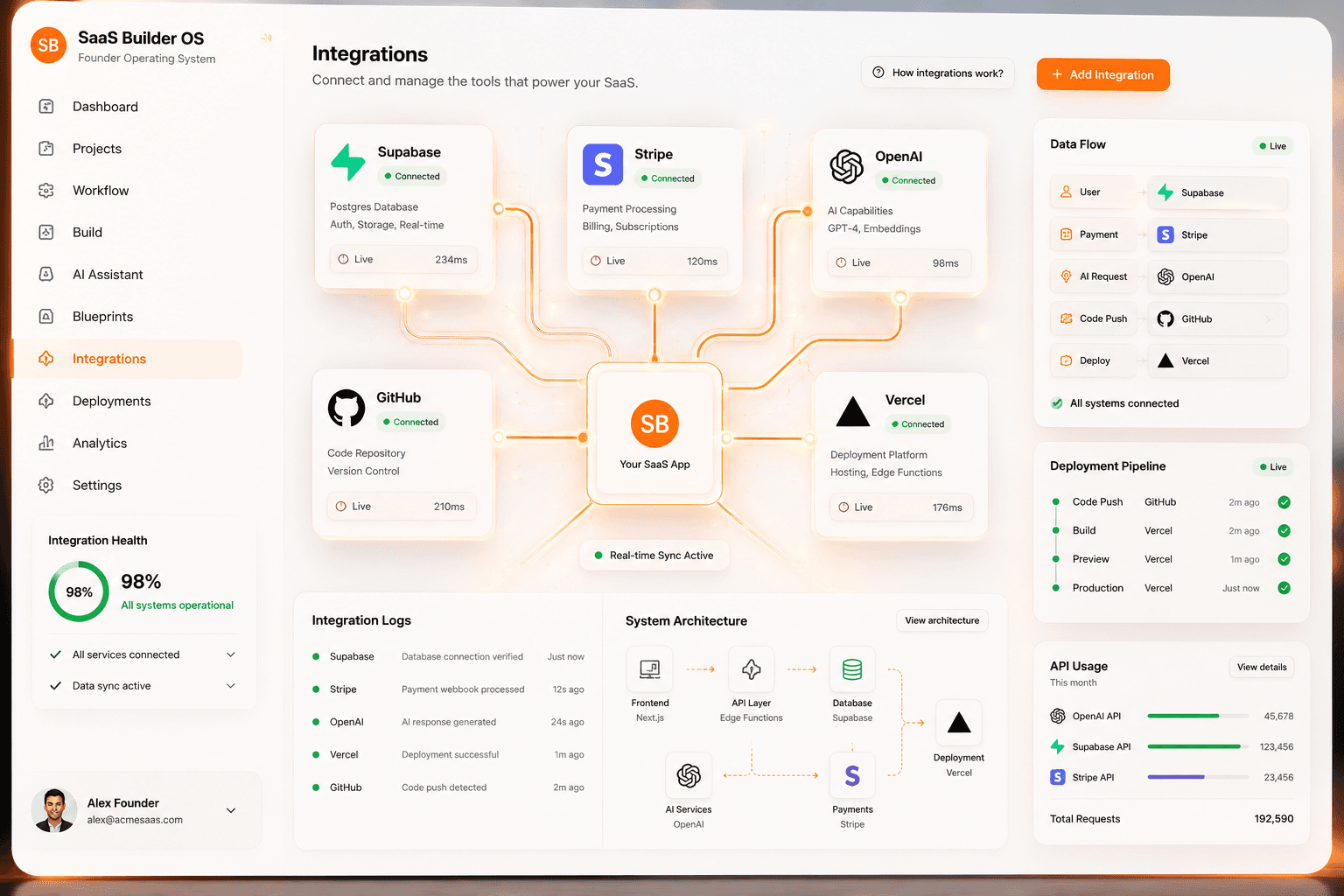Click the GitHub octocat icon on its card
This screenshot has height=896, width=1344.
point(346,408)
